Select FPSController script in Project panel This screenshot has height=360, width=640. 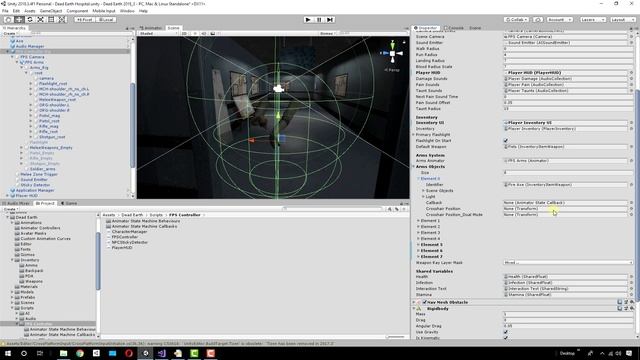(125, 237)
